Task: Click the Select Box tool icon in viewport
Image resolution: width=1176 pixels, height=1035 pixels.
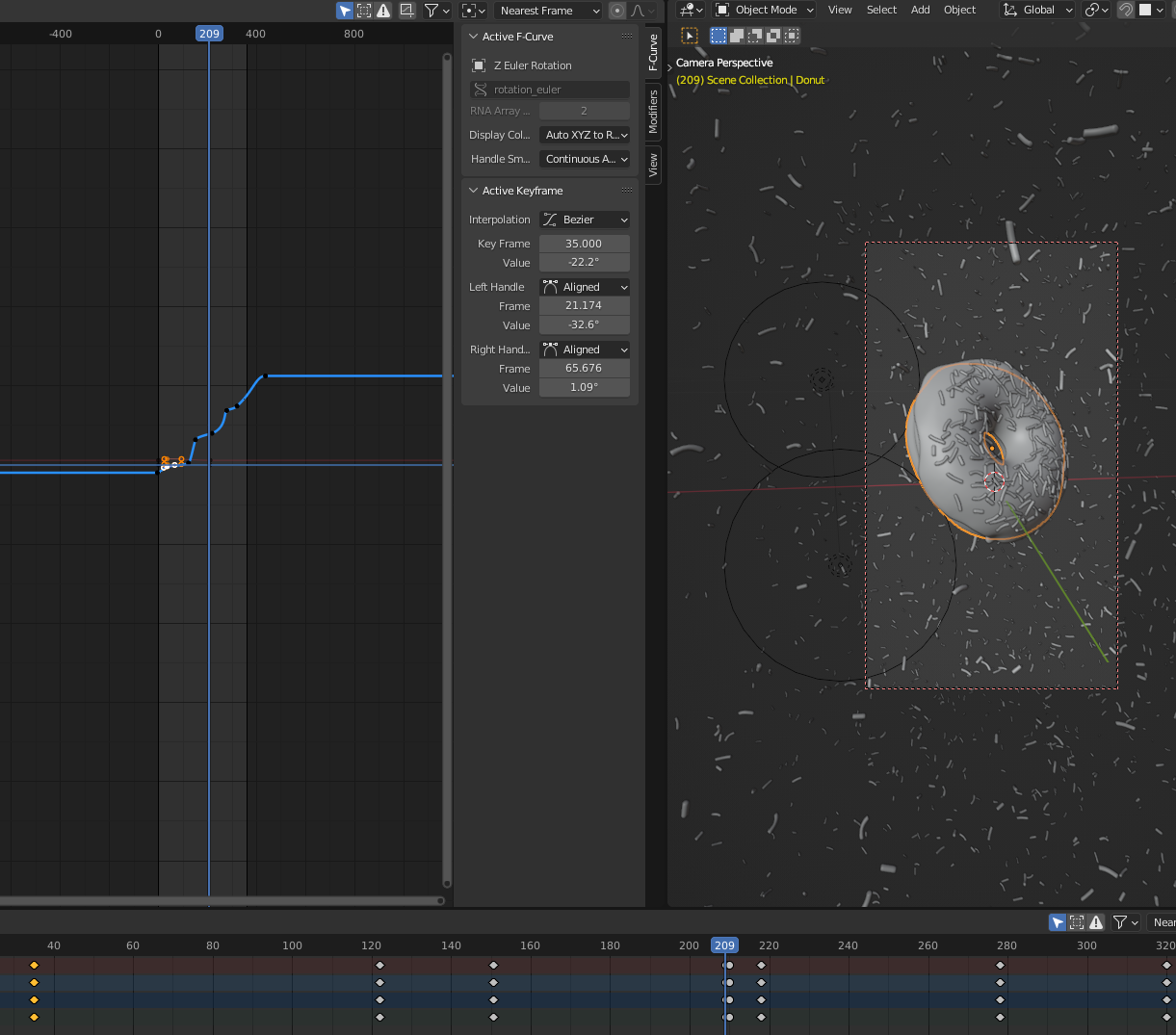Action: tap(690, 36)
